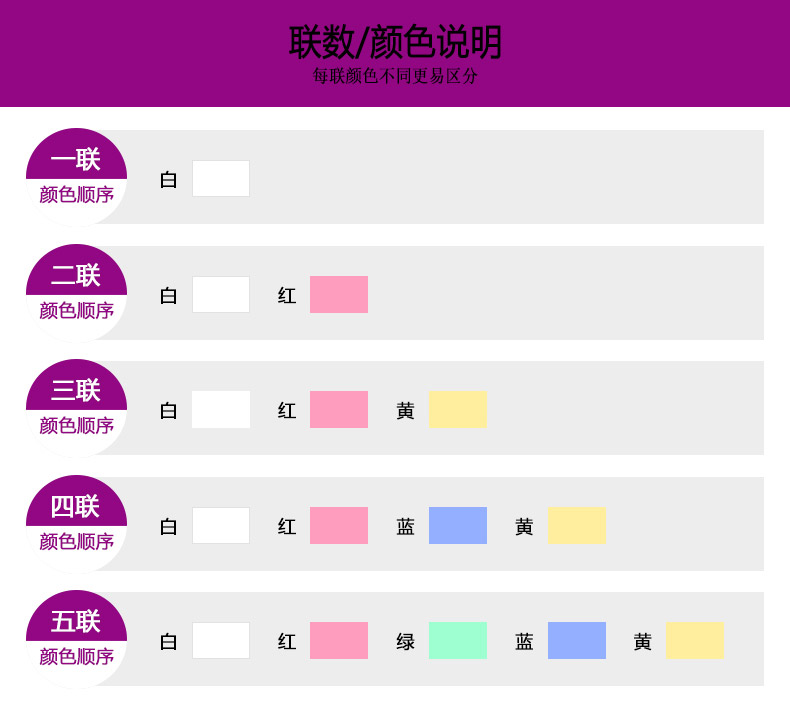Select the green swatch in 五联 row
The image size is (790, 719).
coord(458,641)
